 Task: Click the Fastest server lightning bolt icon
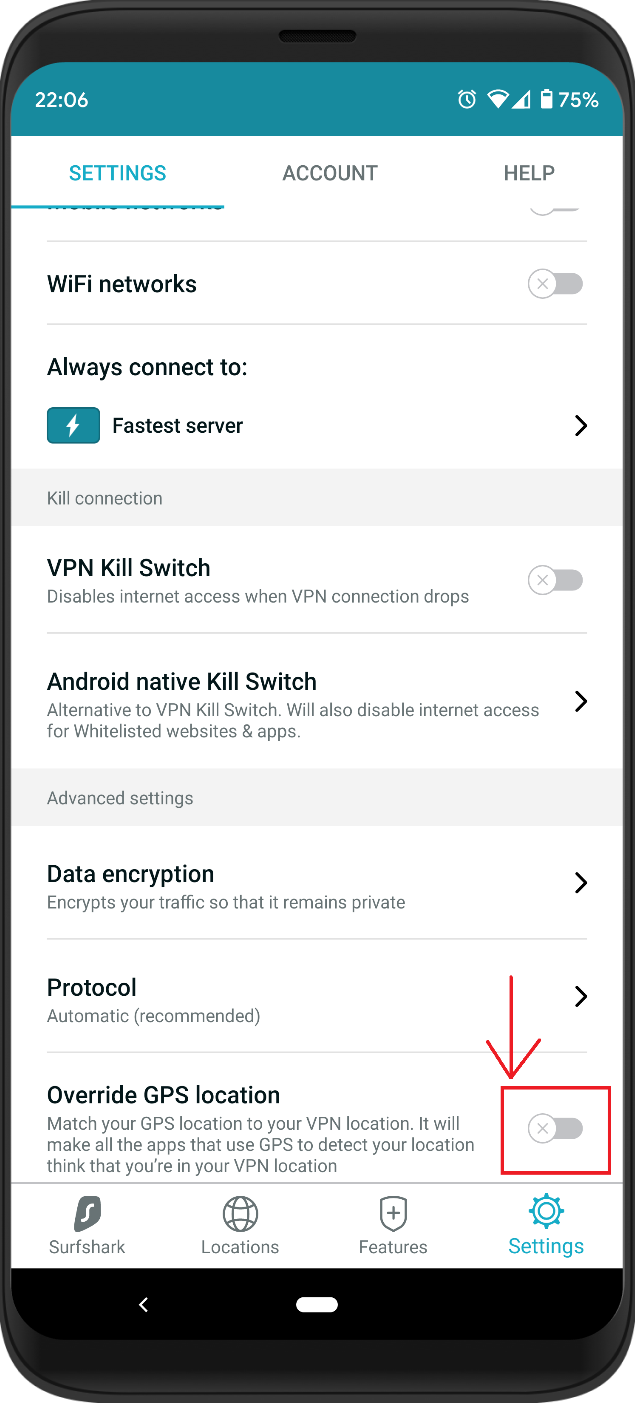click(72, 425)
